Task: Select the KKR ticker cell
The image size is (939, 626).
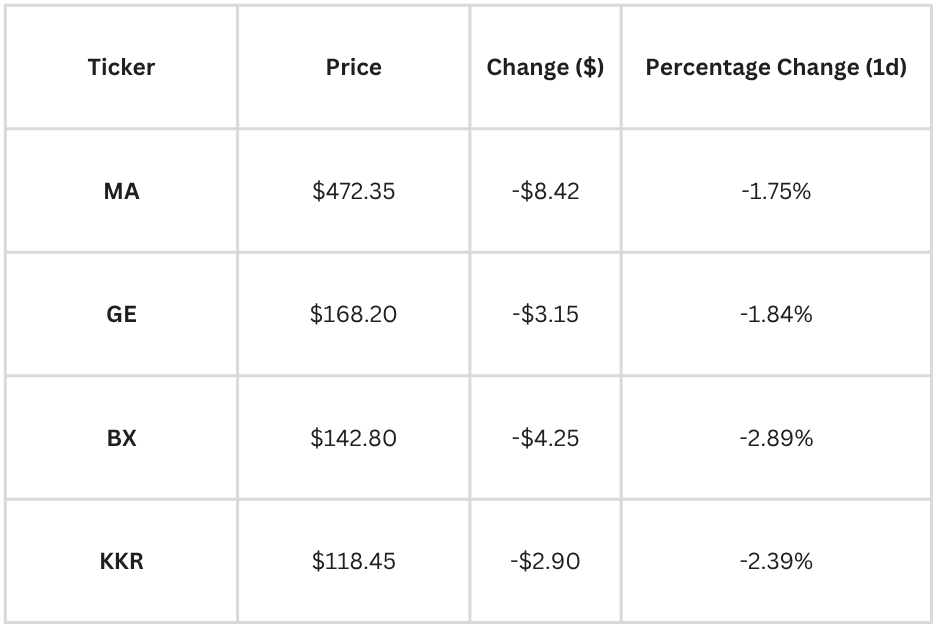Action: [121, 561]
